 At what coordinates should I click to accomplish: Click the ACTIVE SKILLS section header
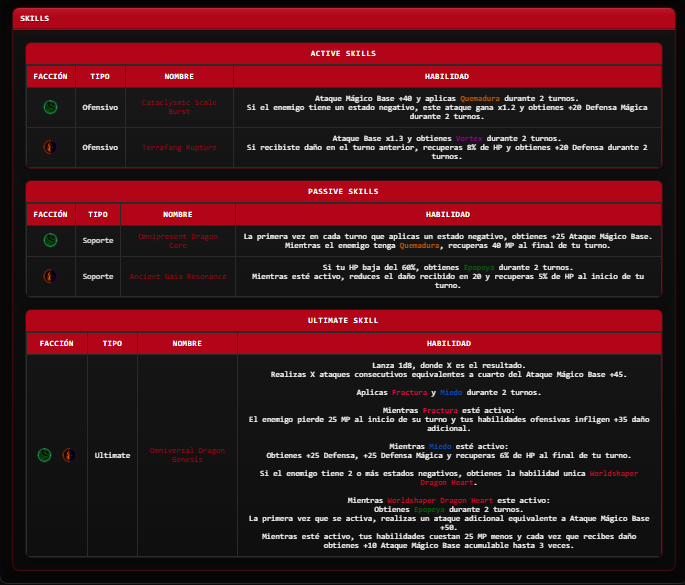(x=343, y=53)
